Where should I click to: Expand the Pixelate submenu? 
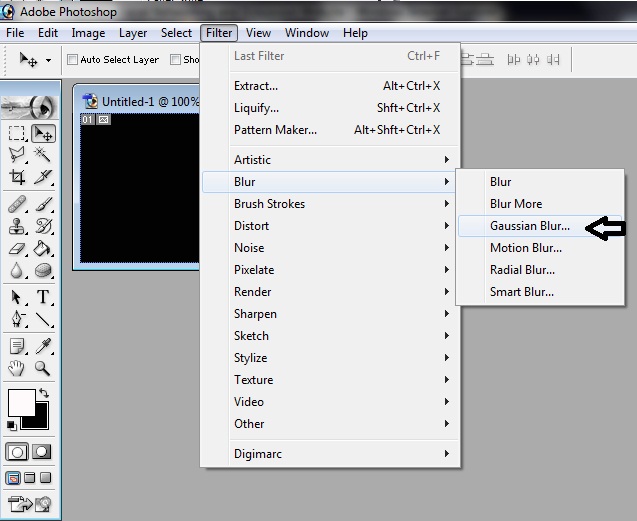(x=331, y=269)
